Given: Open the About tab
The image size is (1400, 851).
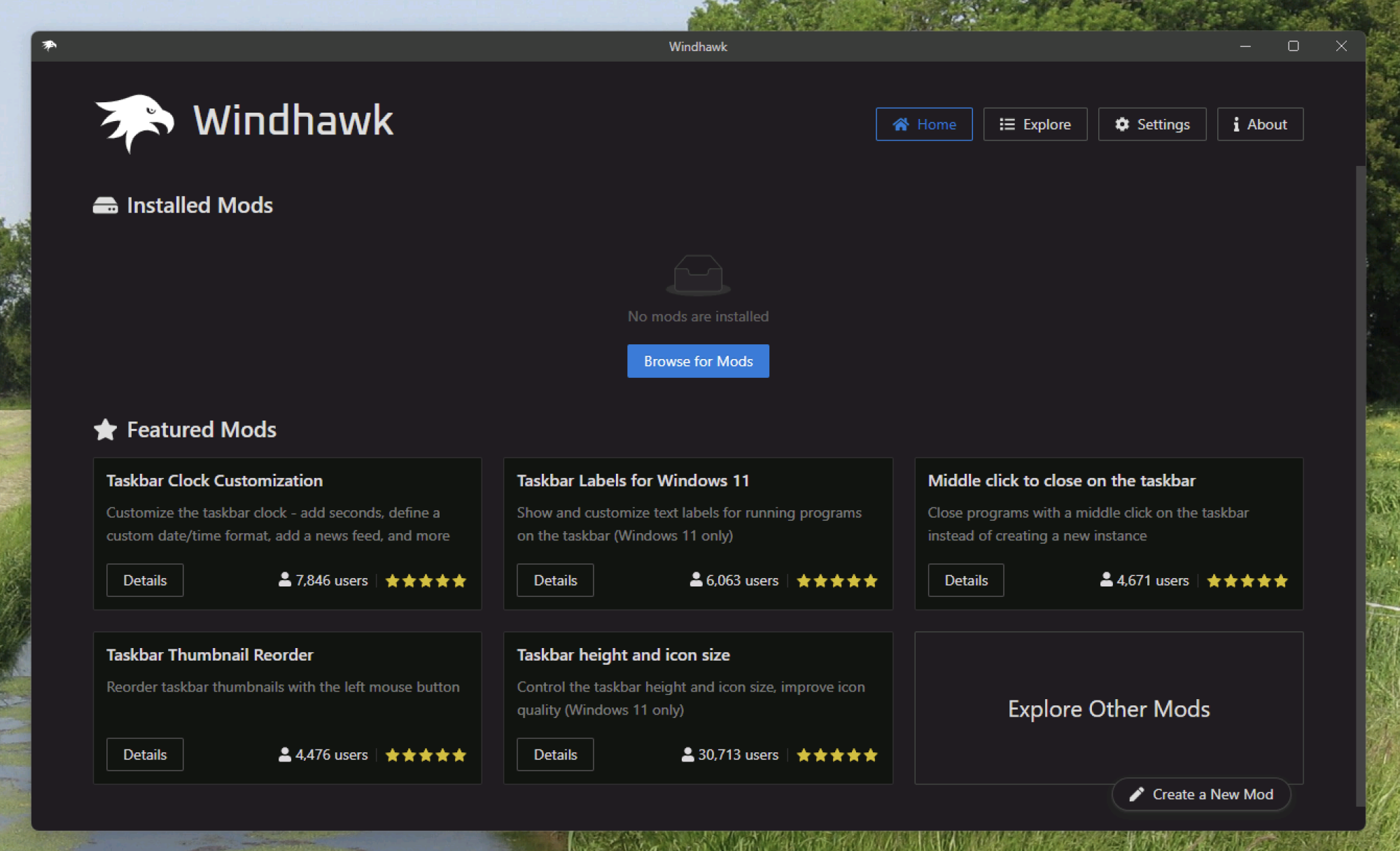Looking at the screenshot, I should coord(1260,124).
